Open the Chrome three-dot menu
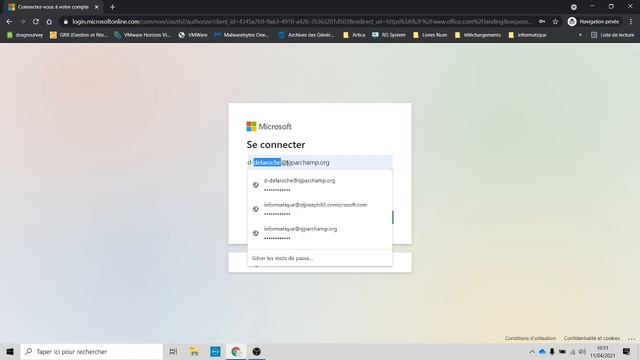This screenshot has height=360, width=640. pyautogui.click(x=631, y=22)
